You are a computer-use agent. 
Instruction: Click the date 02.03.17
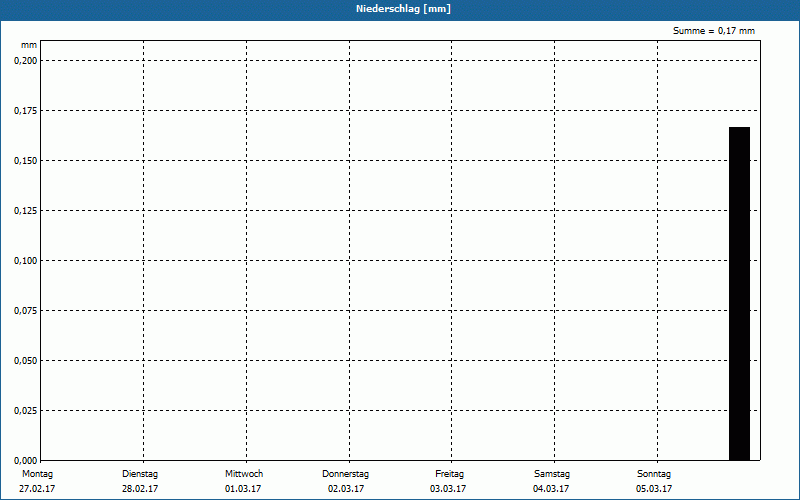346,489
